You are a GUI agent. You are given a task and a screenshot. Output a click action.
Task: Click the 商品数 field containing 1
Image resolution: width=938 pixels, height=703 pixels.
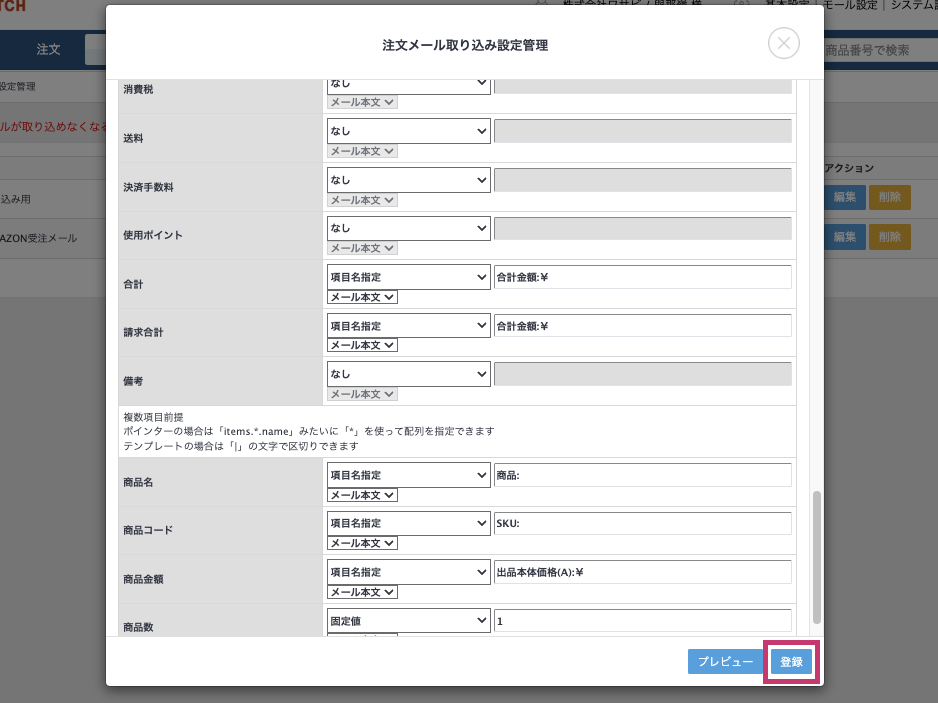pyautogui.click(x=642, y=621)
